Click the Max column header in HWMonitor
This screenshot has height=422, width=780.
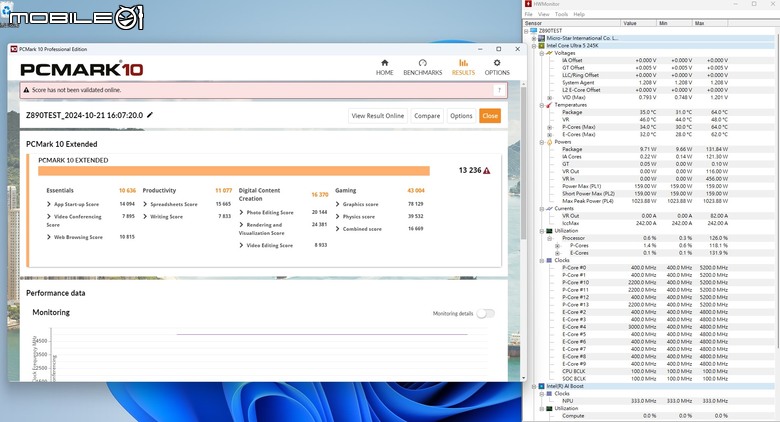coord(710,23)
